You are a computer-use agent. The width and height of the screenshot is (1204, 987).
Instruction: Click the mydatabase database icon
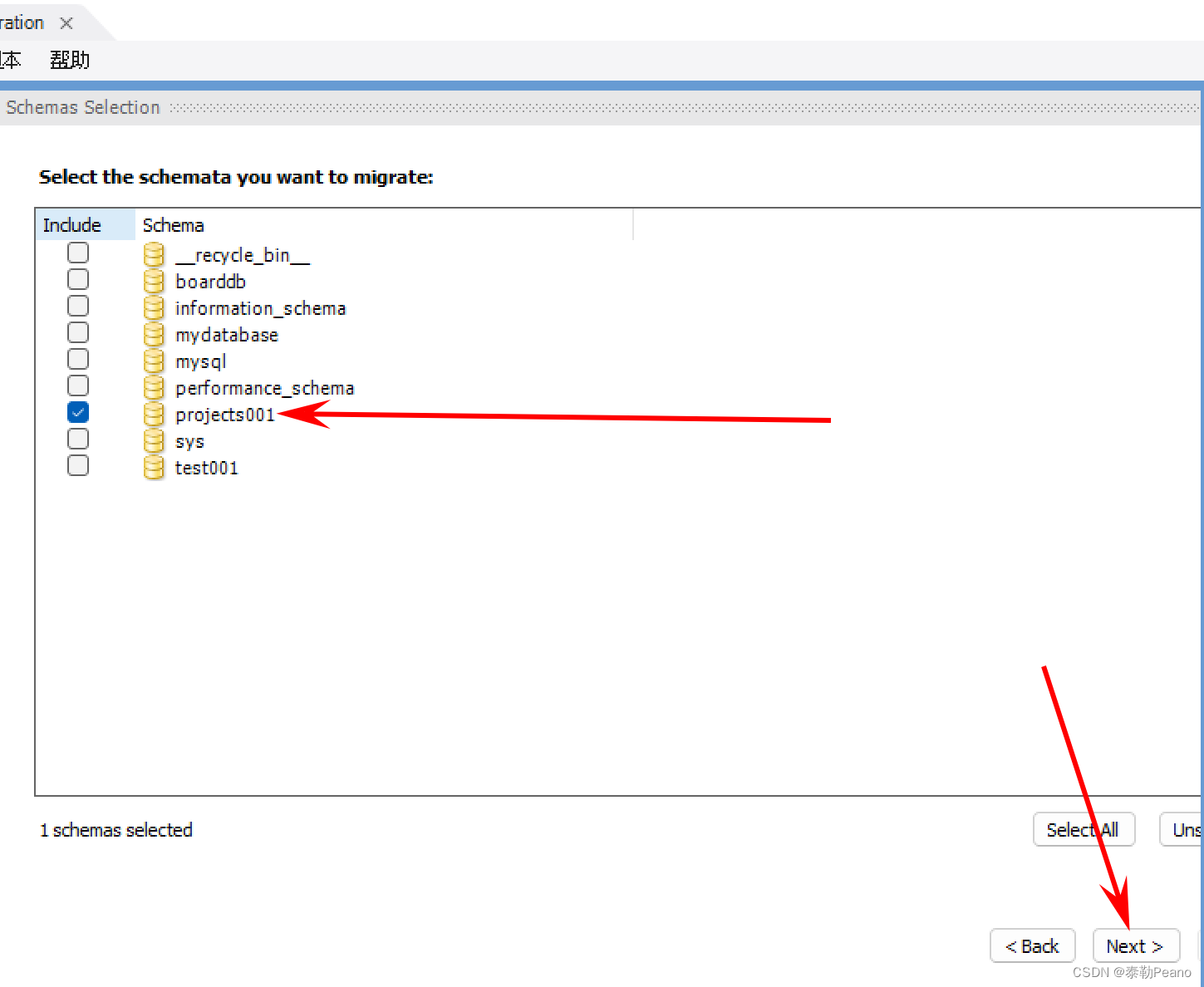point(154,334)
